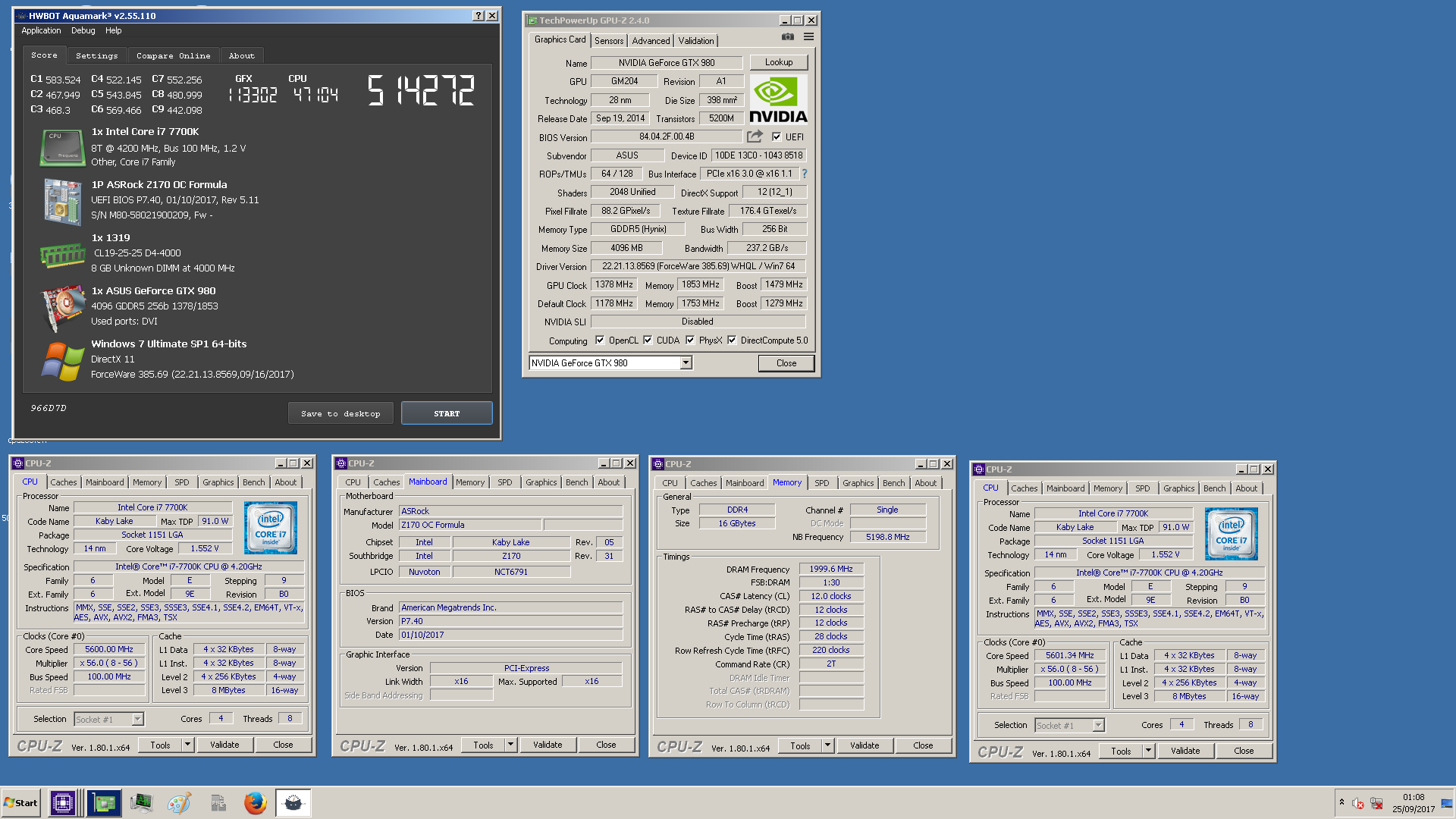The height and width of the screenshot is (819, 1456).
Task: Switch to Compare Online tab in Aquamark
Action: [174, 56]
